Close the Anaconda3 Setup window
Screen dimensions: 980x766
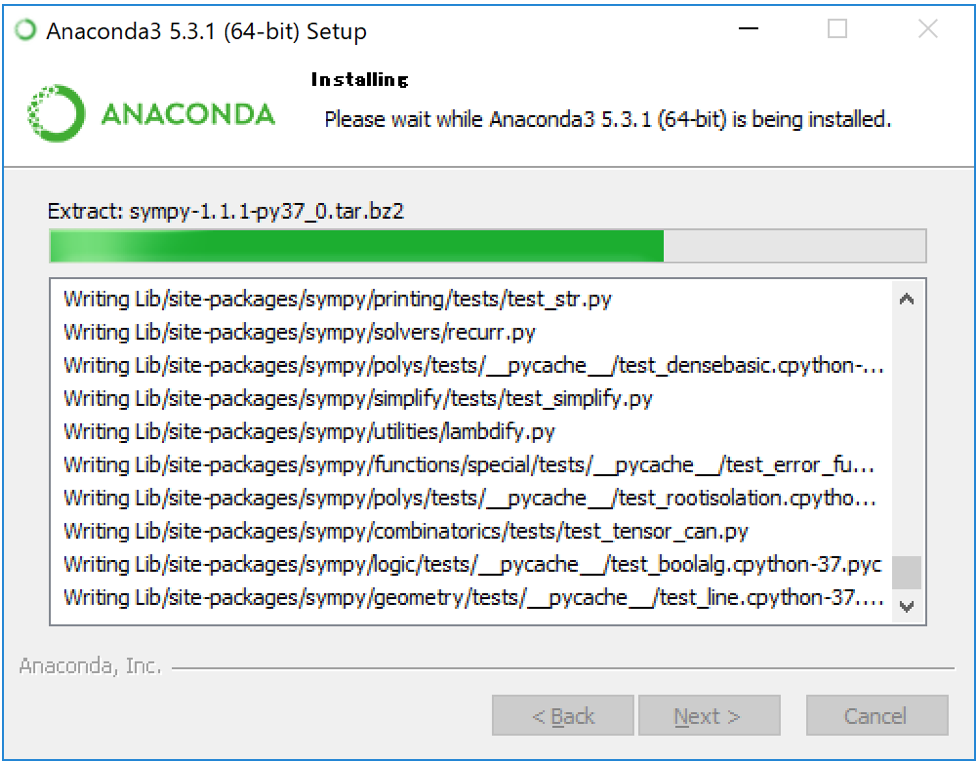pos(928,29)
